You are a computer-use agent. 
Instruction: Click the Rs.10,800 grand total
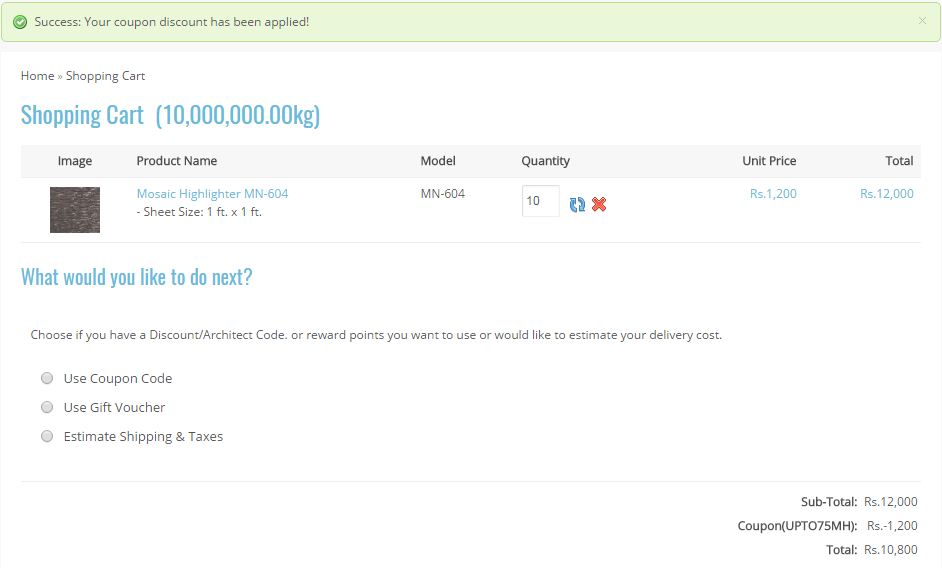pyautogui.click(x=890, y=550)
